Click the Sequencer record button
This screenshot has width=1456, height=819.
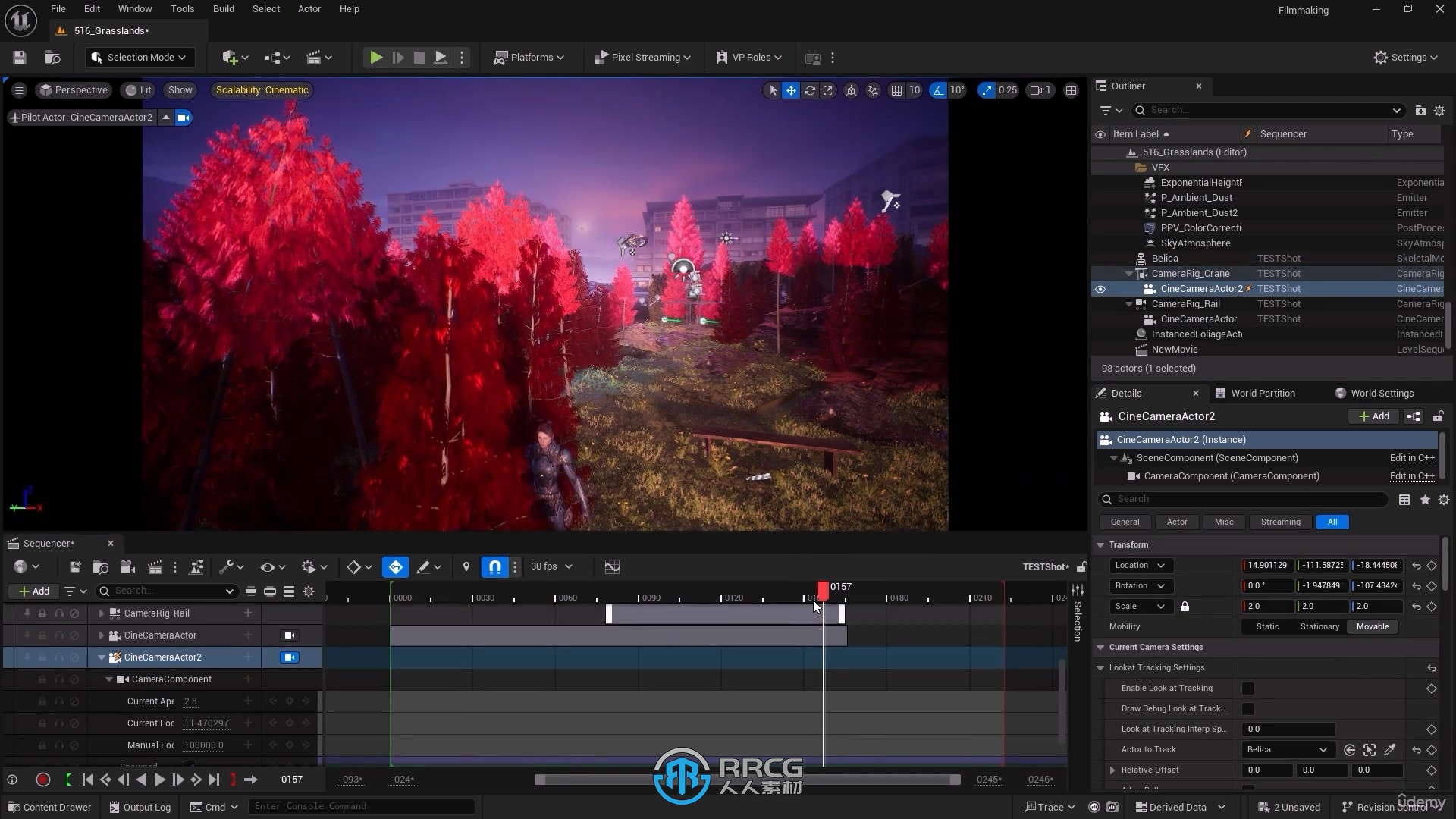[x=42, y=780]
